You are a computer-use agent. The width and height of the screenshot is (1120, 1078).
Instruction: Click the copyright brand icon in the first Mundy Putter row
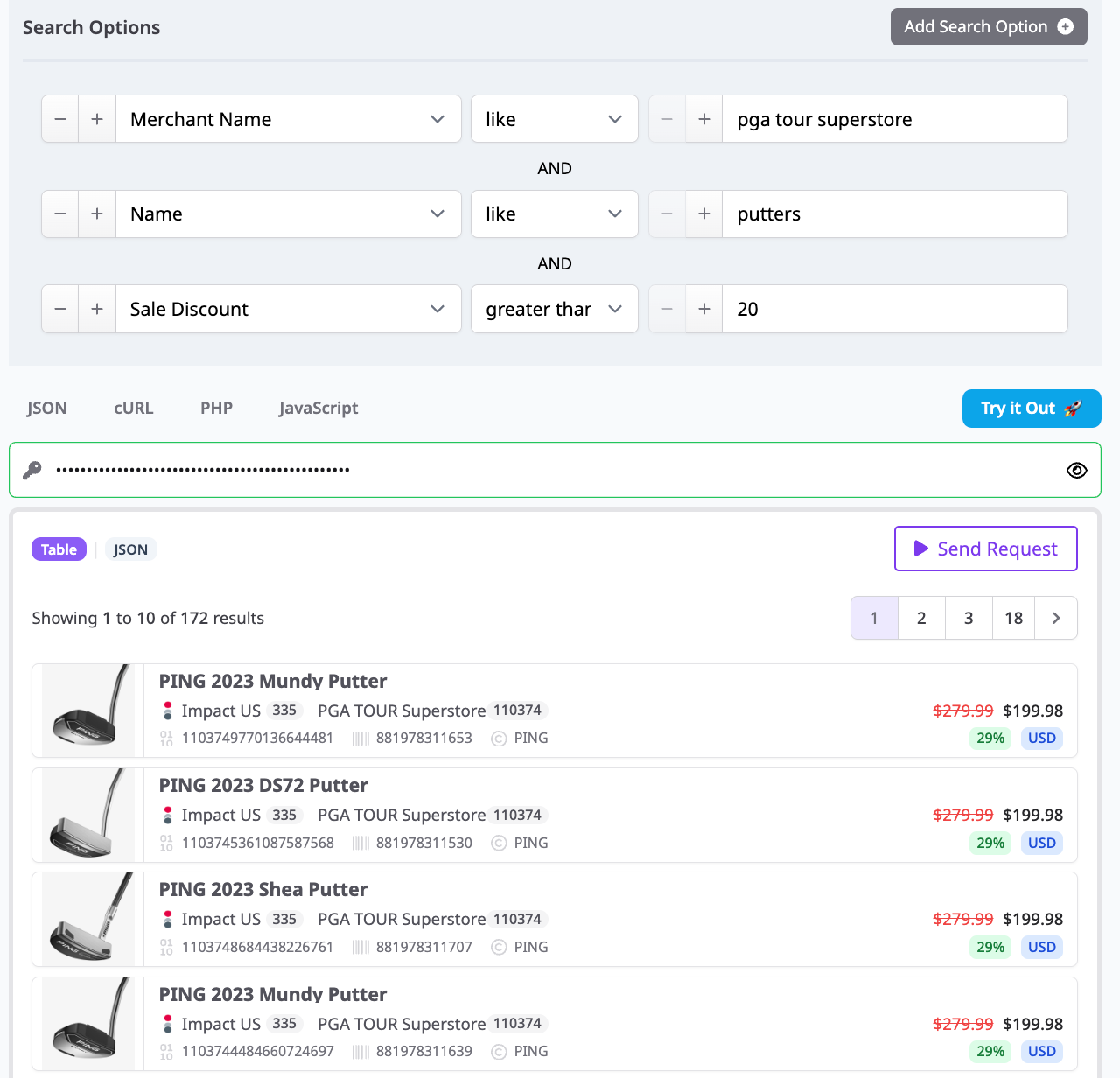(x=499, y=738)
